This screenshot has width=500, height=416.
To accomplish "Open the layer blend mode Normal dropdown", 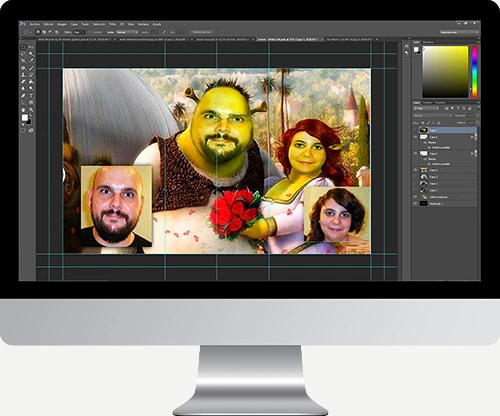I will (x=433, y=116).
